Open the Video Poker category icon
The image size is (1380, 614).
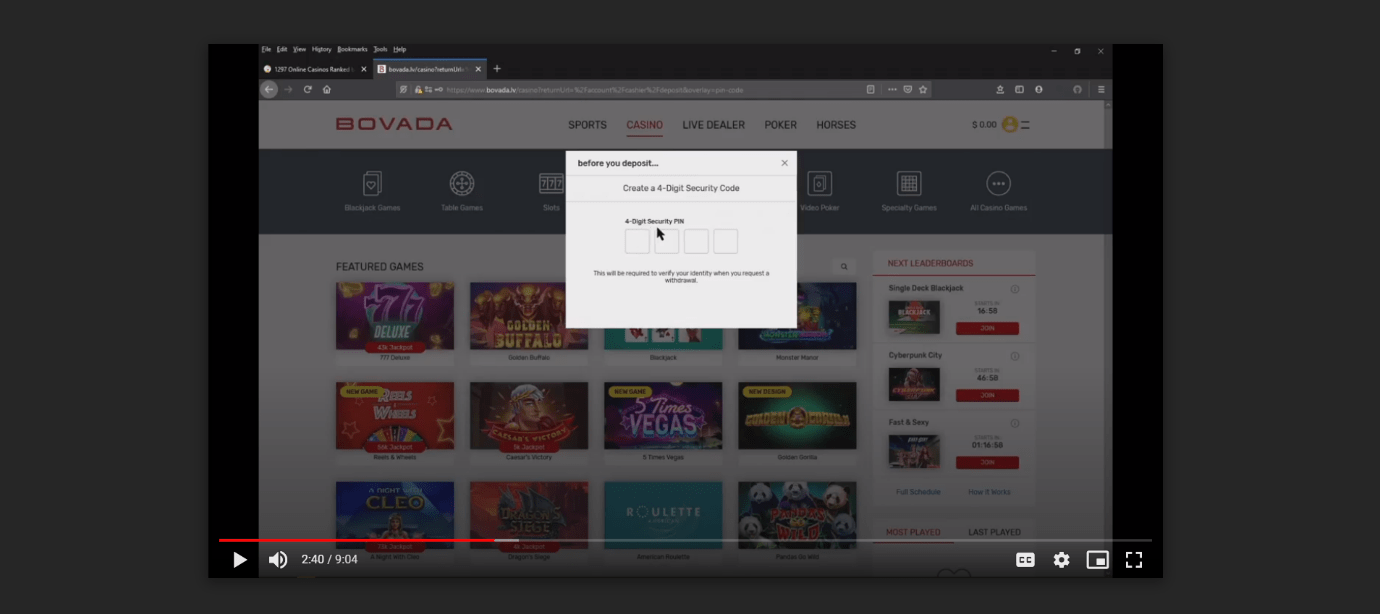point(820,184)
